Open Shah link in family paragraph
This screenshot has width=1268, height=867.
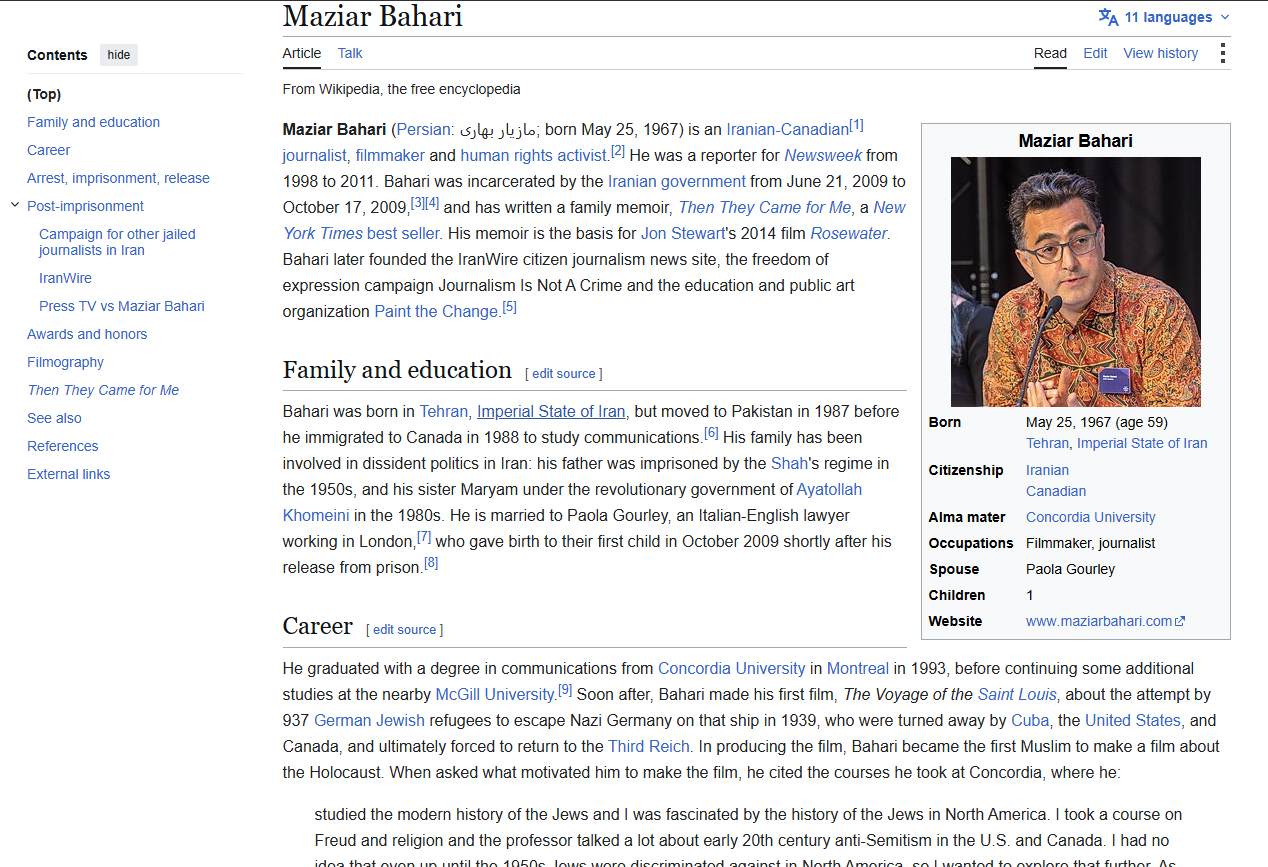point(789,463)
